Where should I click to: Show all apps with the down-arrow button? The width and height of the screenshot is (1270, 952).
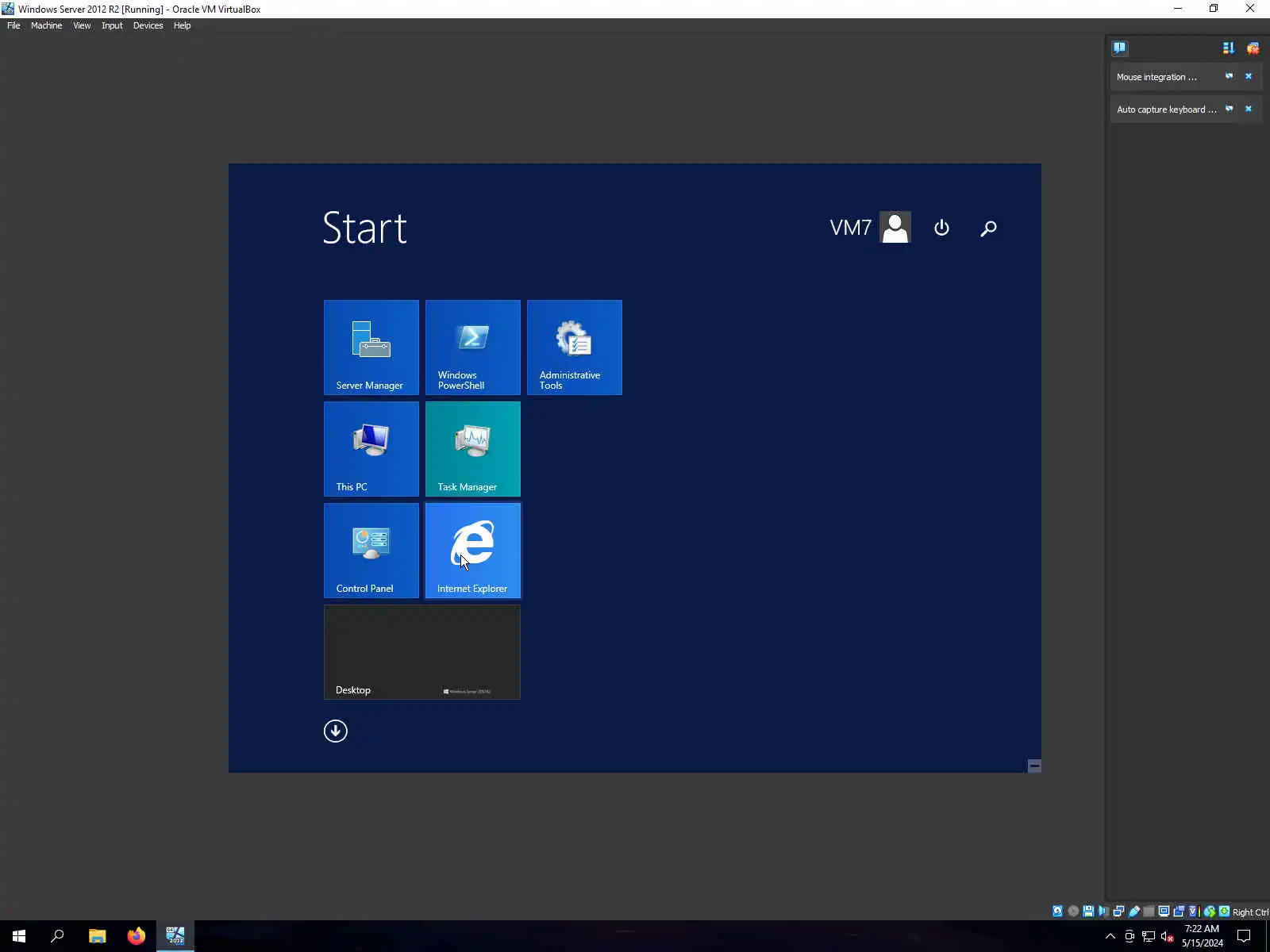pos(336,731)
